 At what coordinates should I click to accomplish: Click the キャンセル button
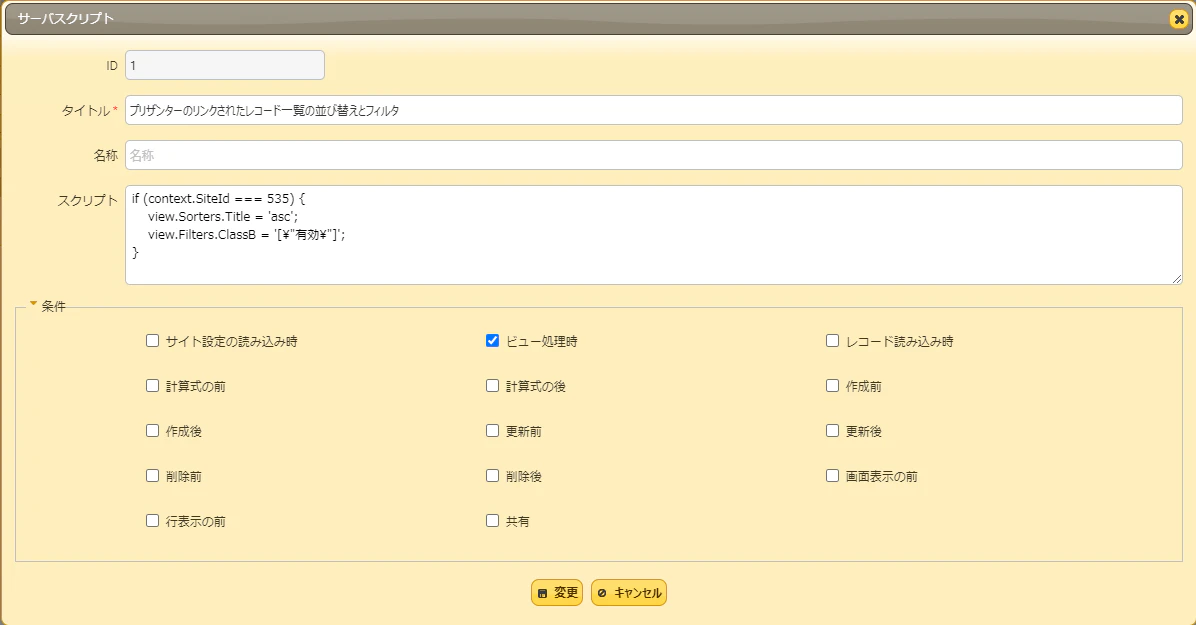pyautogui.click(x=629, y=593)
